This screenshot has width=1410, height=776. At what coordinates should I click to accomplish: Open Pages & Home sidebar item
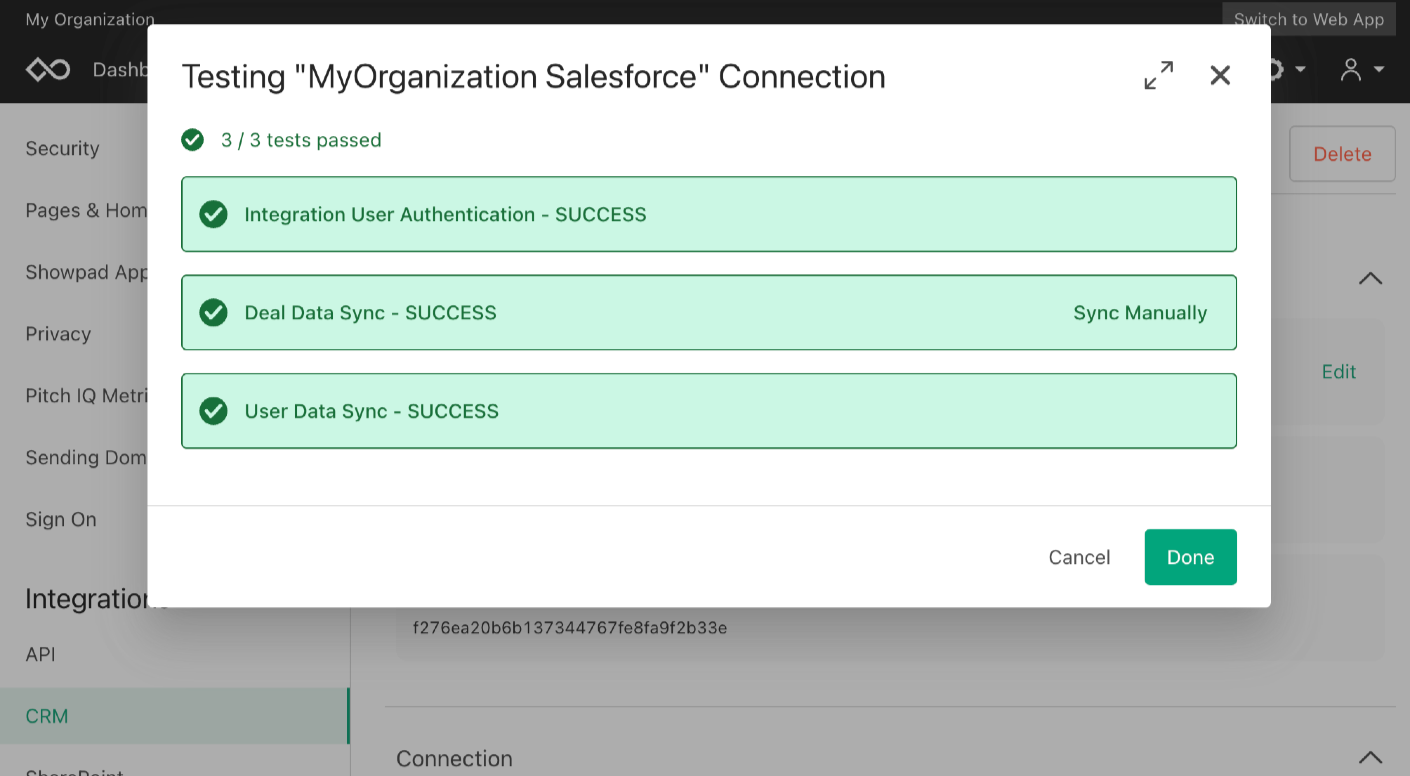(x=86, y=210)
